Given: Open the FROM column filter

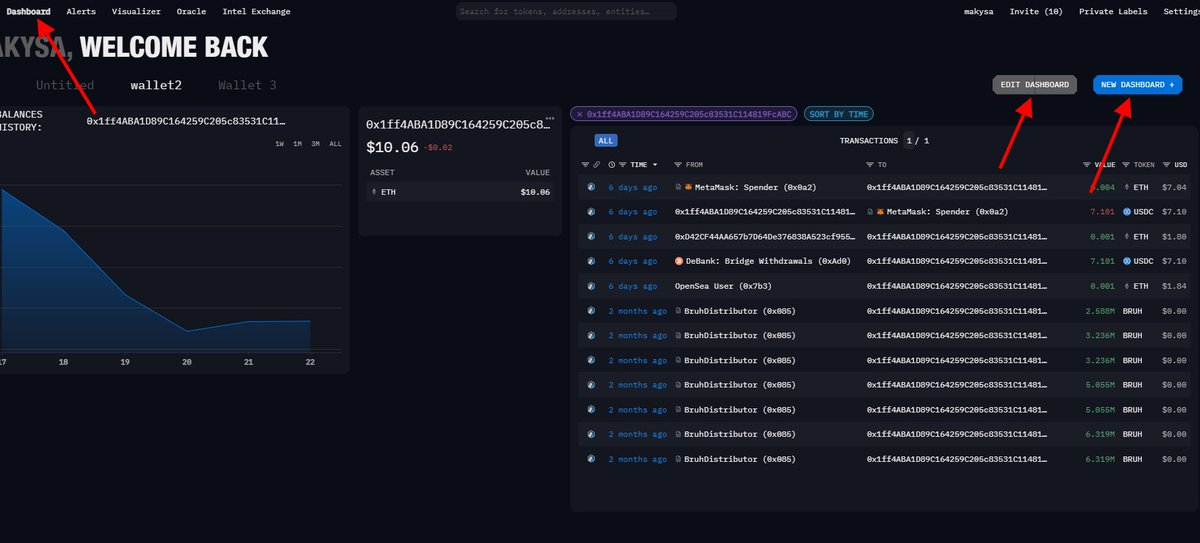Looking at the screenshot, I should (679, 164).
